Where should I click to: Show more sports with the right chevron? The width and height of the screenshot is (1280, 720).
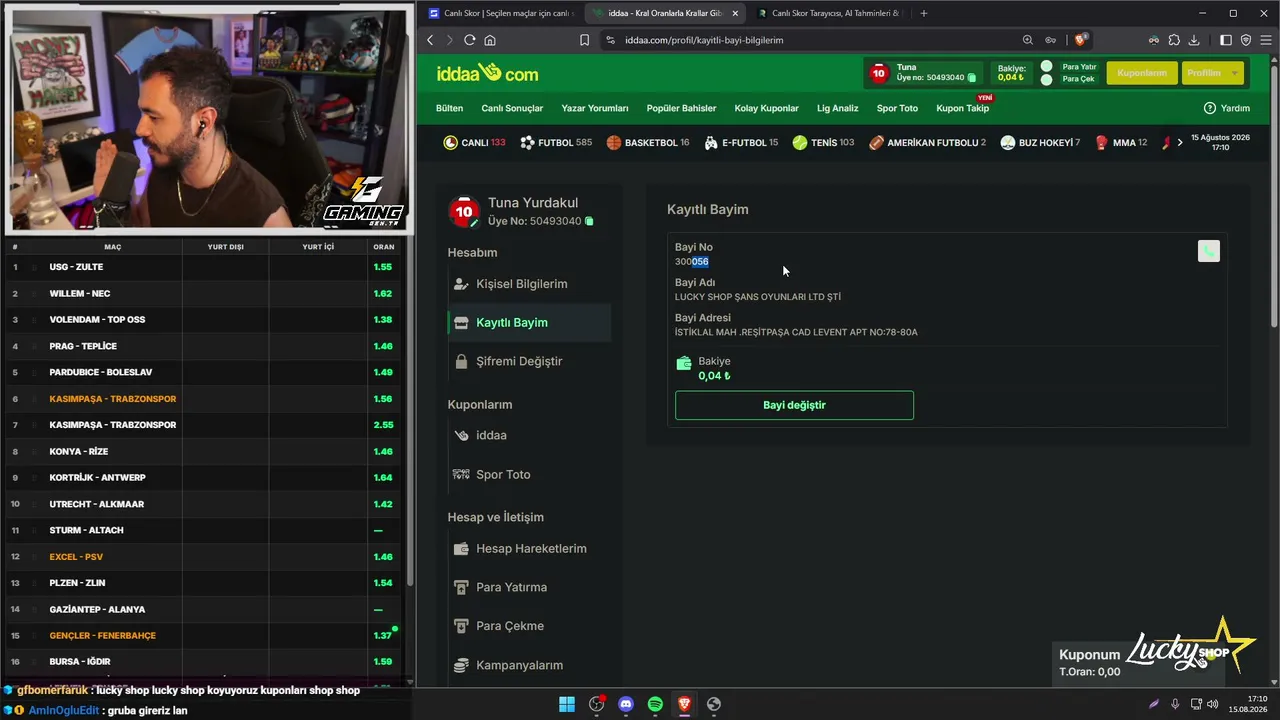(1180, 143)
